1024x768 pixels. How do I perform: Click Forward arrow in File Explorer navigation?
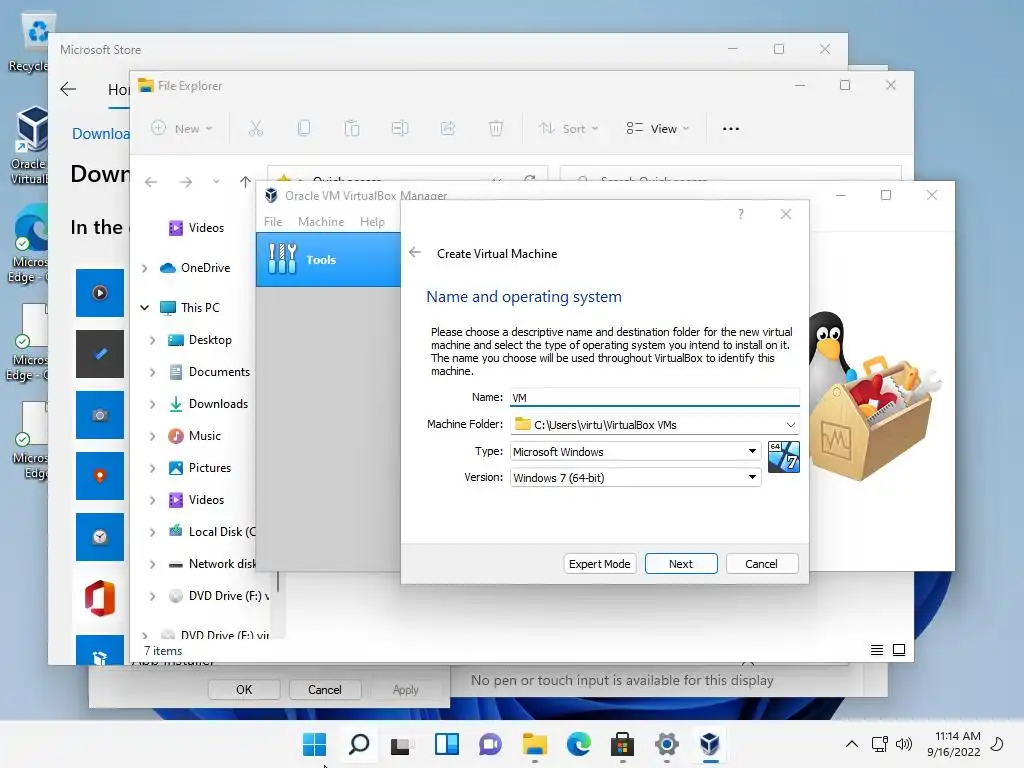[186, 182]
